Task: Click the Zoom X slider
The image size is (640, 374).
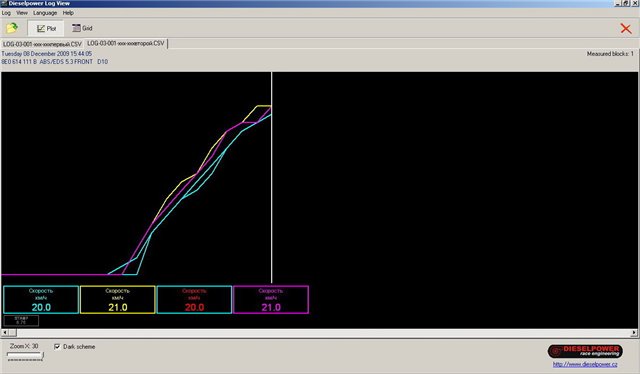Action: [26, 356]
